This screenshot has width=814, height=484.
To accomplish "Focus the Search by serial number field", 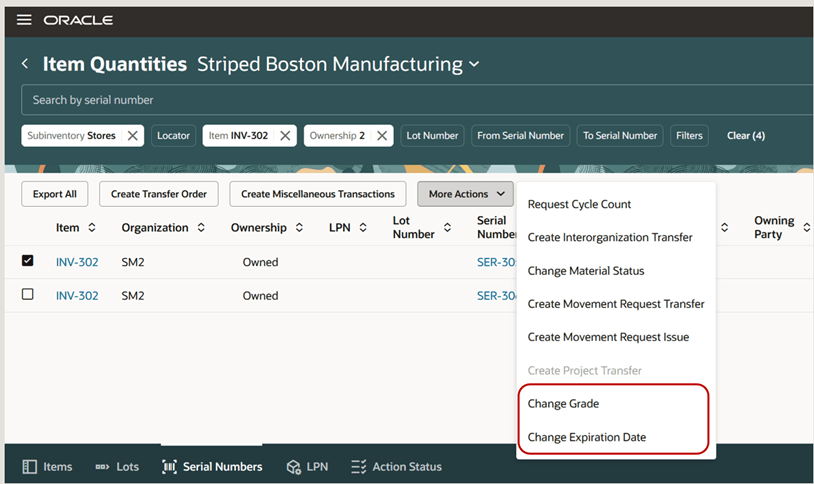I will coord(417,100).
